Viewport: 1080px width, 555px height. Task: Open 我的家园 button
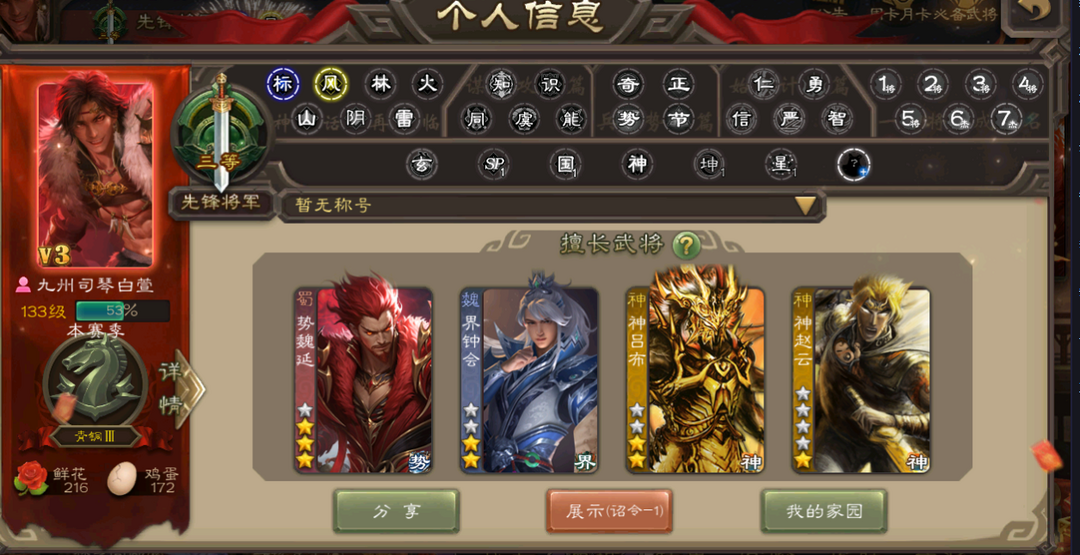[x=824, y=511]
